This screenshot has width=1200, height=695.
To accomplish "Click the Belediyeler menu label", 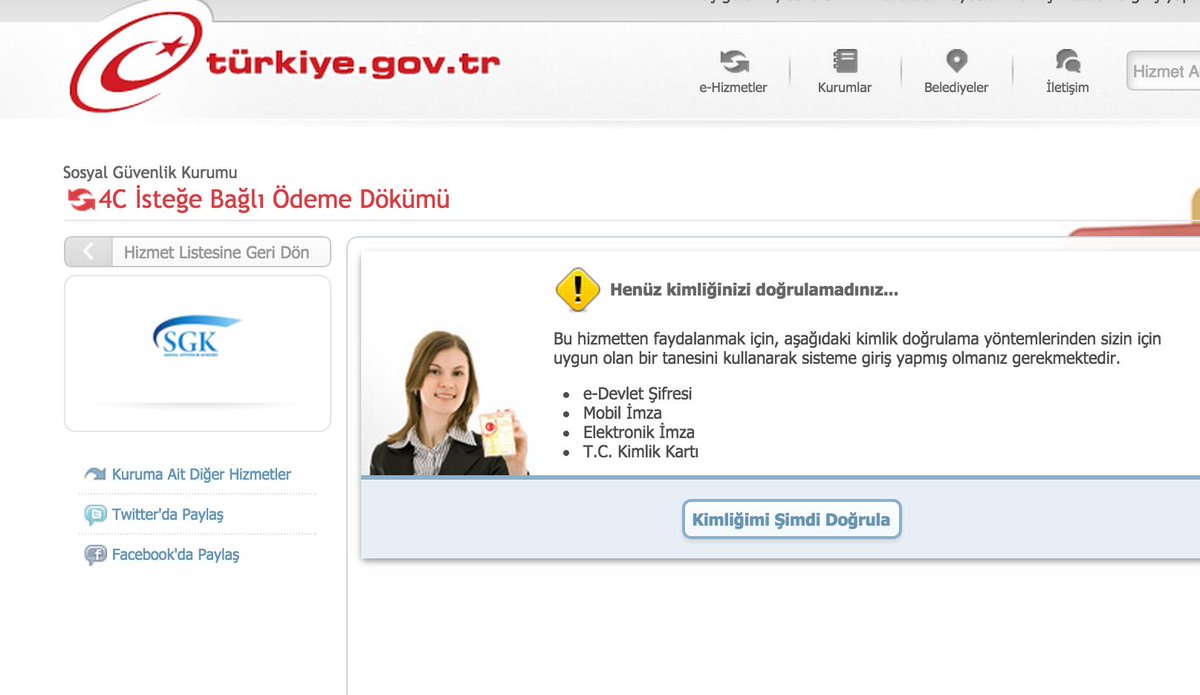I will [956, 88].
